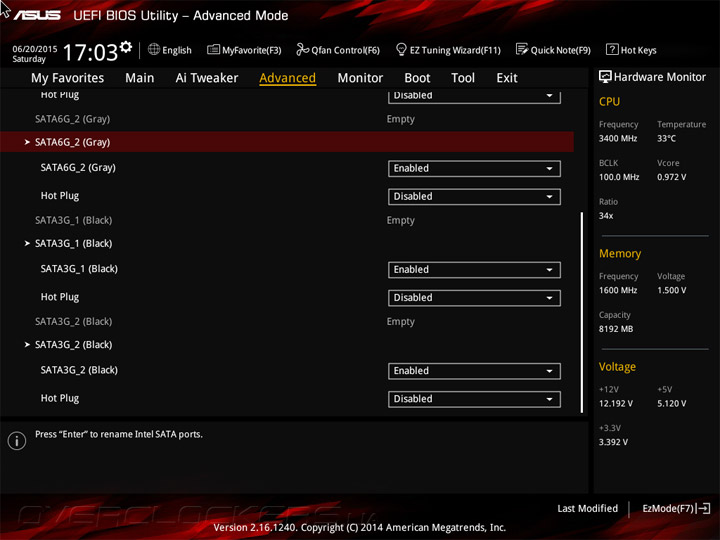The width and height of the screenshot is (720, 540).
Task: Click Last Modified button
Action: 587,508
